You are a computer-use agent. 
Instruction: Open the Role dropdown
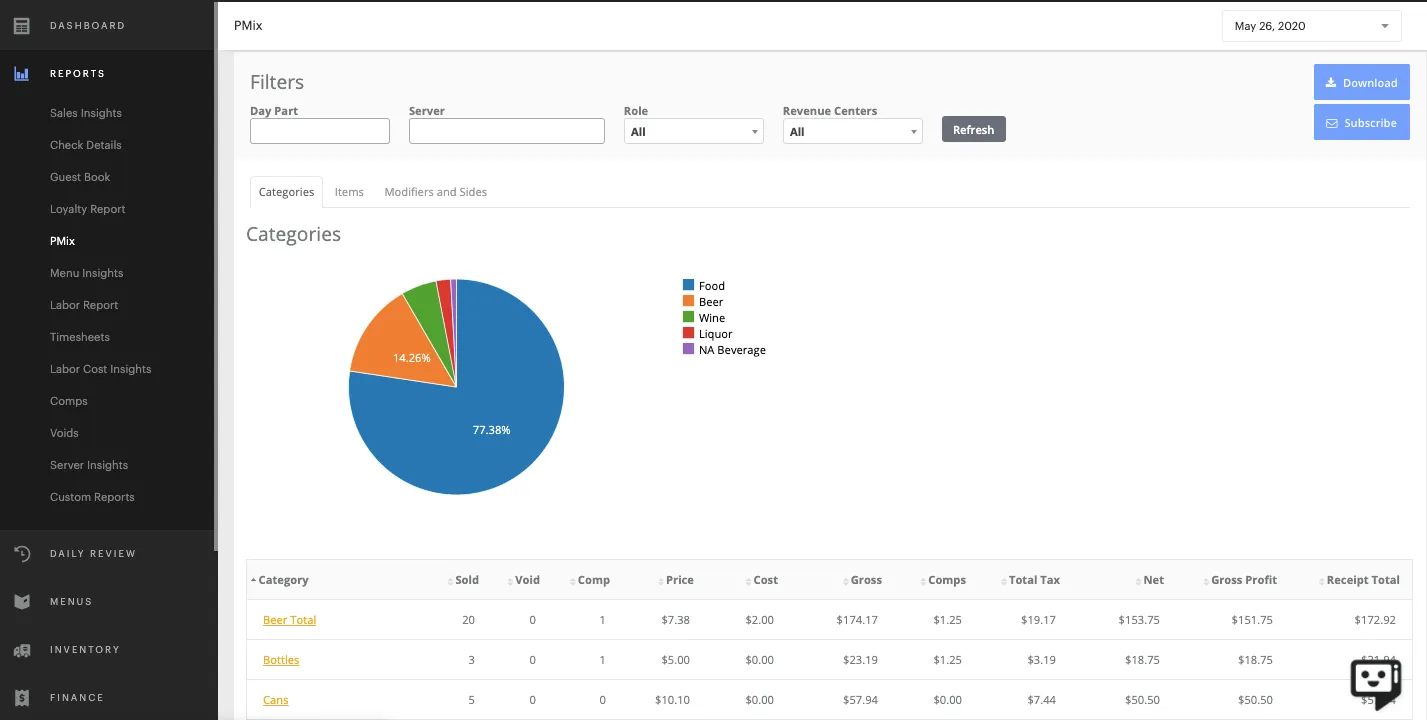(693, 132)
